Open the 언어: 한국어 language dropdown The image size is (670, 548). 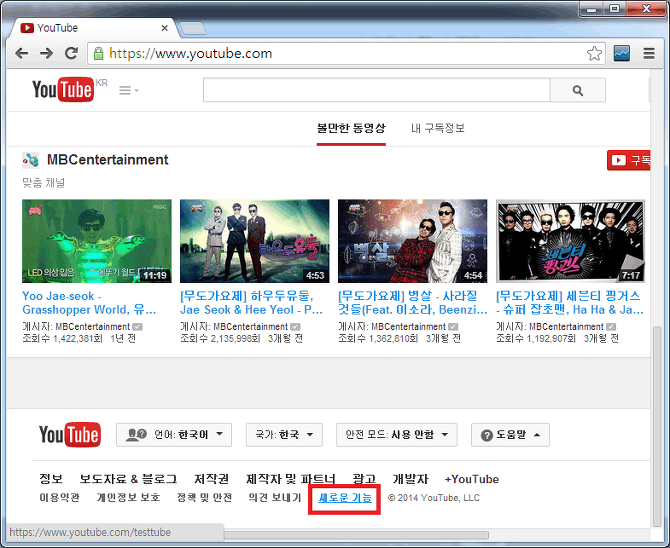coord(174,435)
